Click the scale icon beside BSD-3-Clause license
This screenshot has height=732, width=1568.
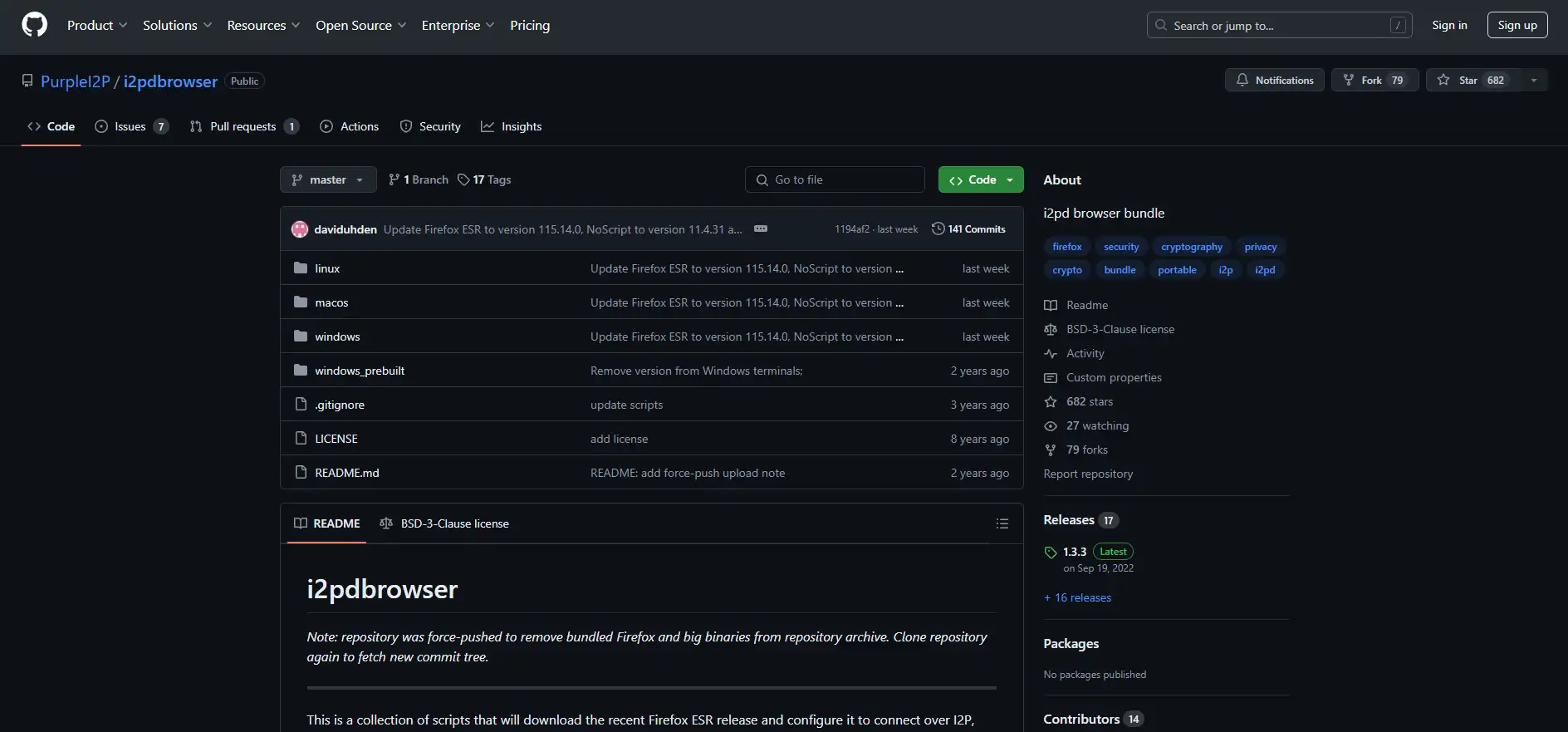point(1051,329)
